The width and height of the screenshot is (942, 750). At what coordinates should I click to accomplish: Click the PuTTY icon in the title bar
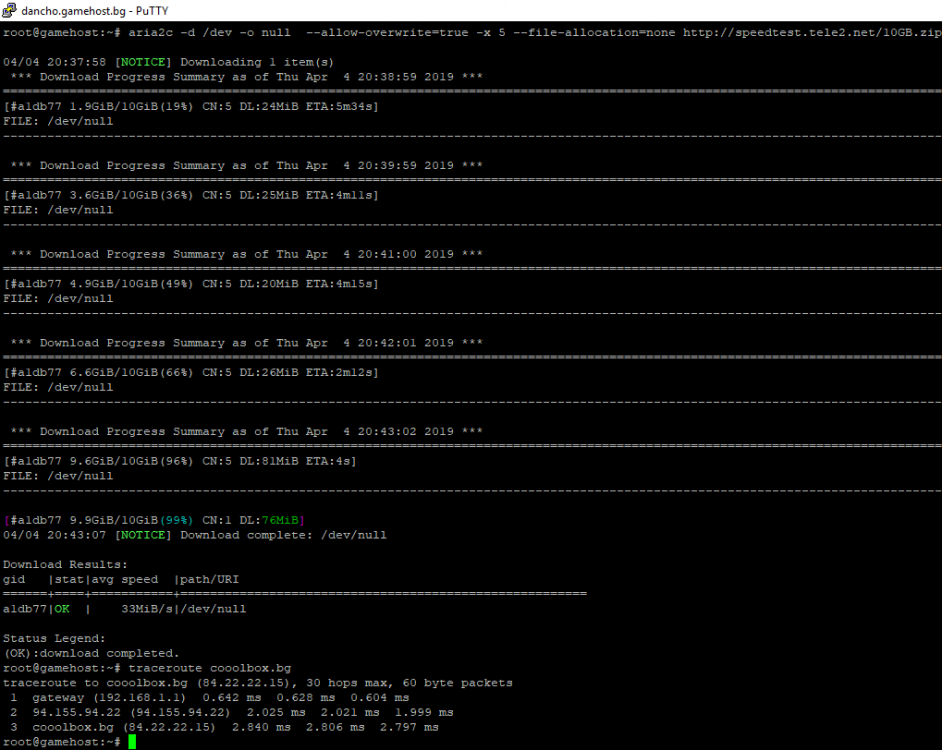pyautogui.click(x=10, y=9)
